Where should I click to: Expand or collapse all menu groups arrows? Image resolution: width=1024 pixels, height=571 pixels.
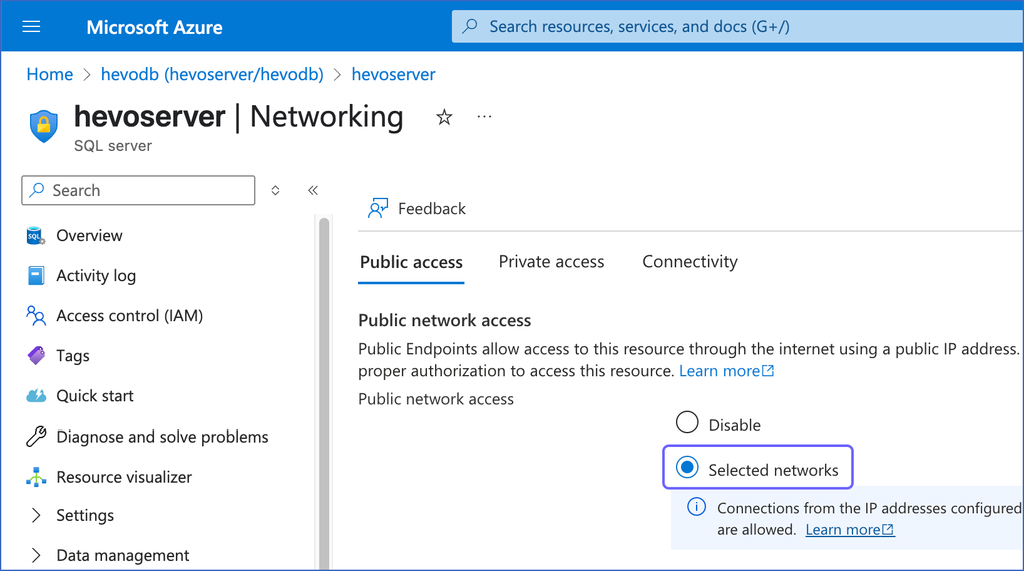point(276,190)
